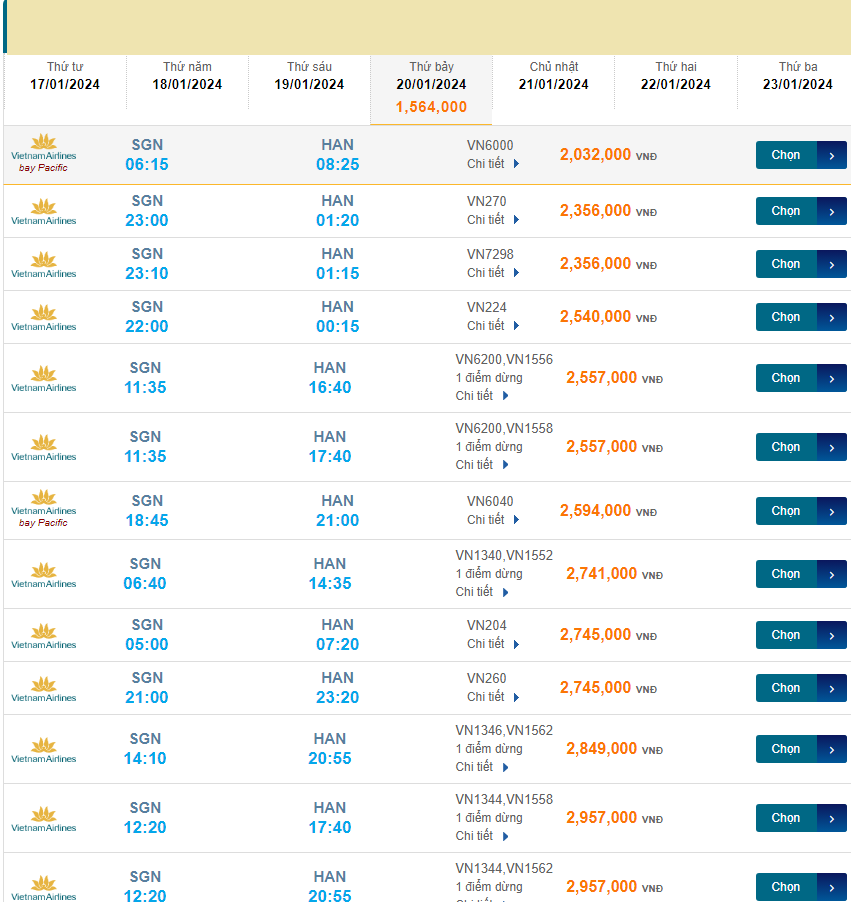This screenshot has height=902, width=851.
Task: Select the Chủ nhật 21/01/2024 date tab
Action: pos(553,76)
